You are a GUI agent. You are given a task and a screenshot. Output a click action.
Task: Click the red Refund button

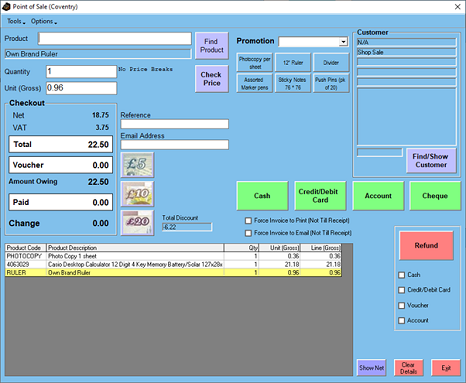click(x=426, y=246)
